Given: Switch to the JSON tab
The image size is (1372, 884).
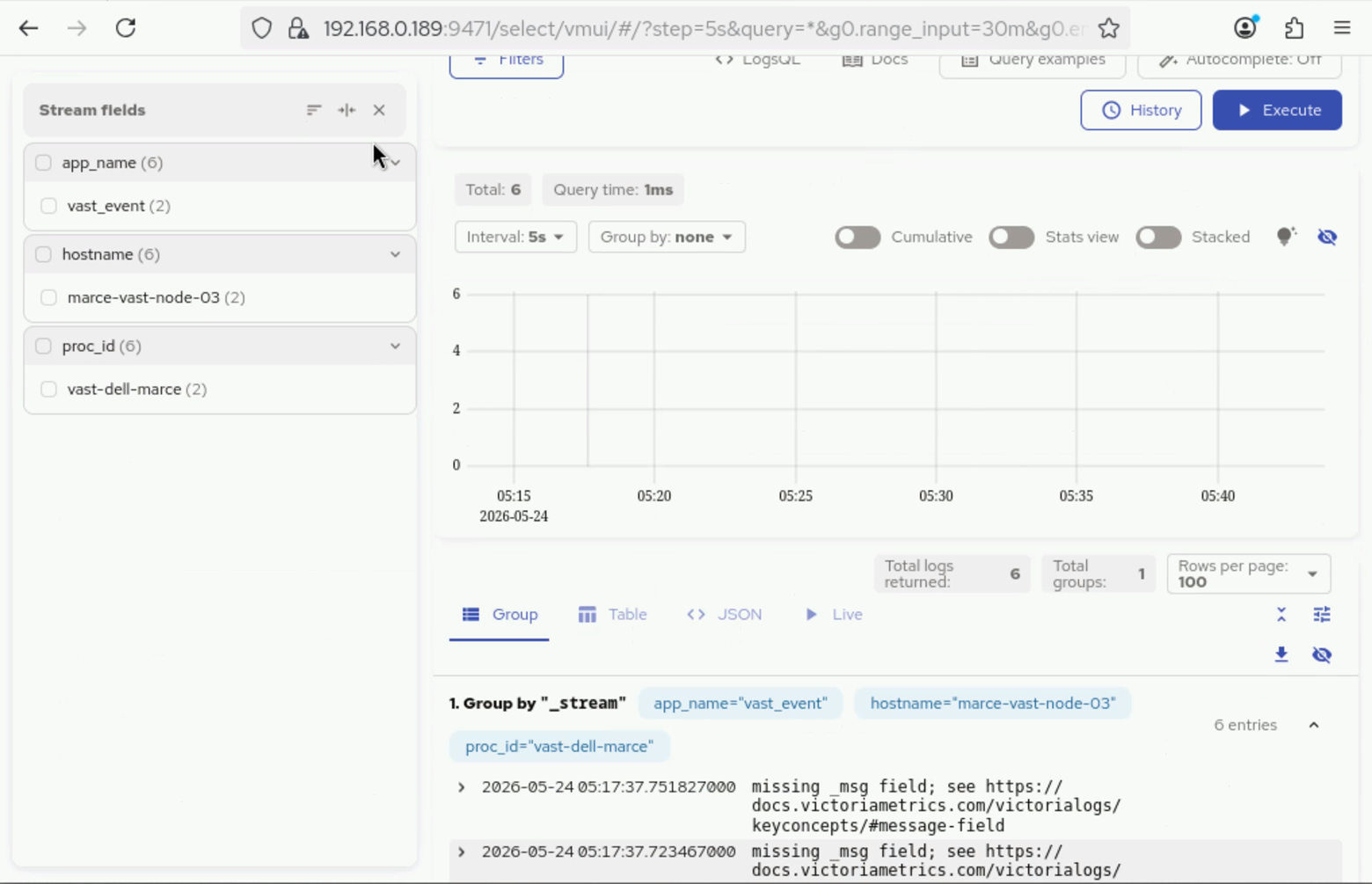Looking at the screenshot, I should (x=725, y=615).
